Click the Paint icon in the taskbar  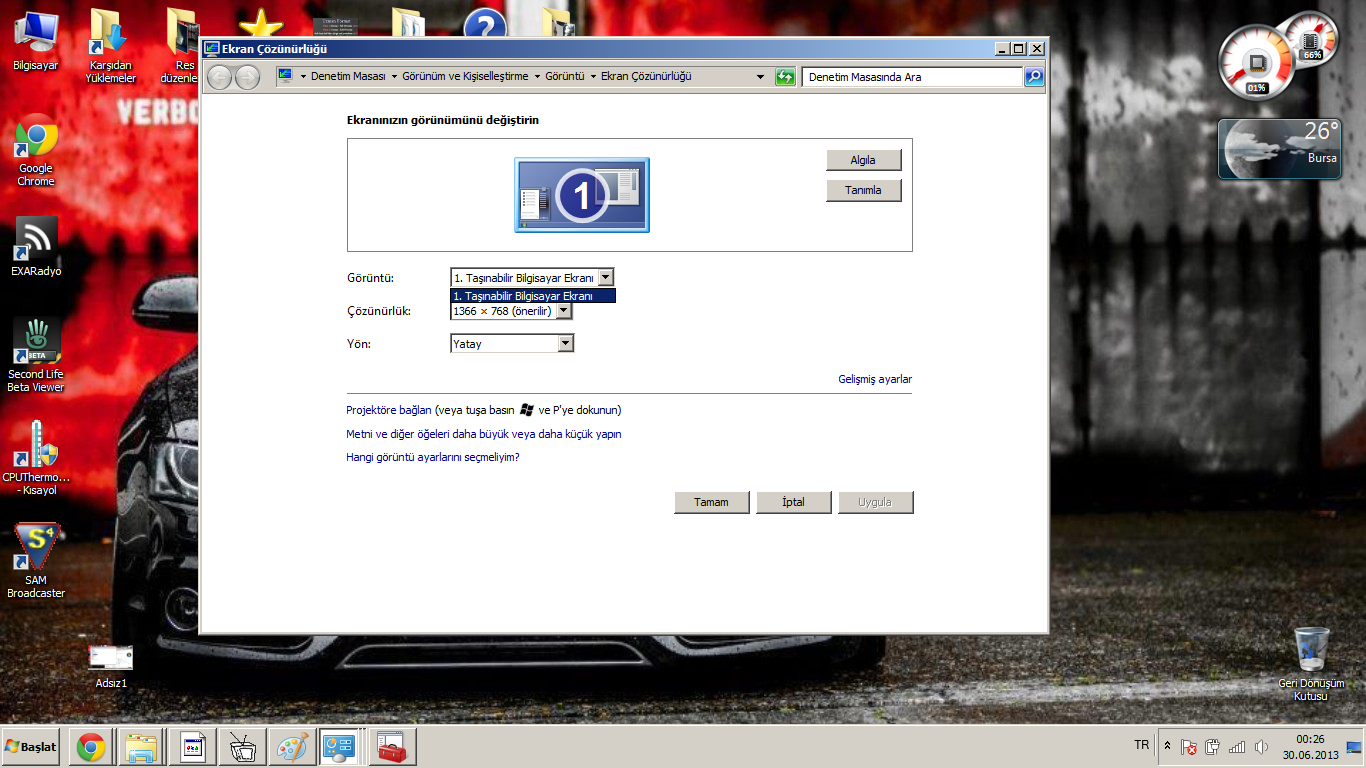292,747
